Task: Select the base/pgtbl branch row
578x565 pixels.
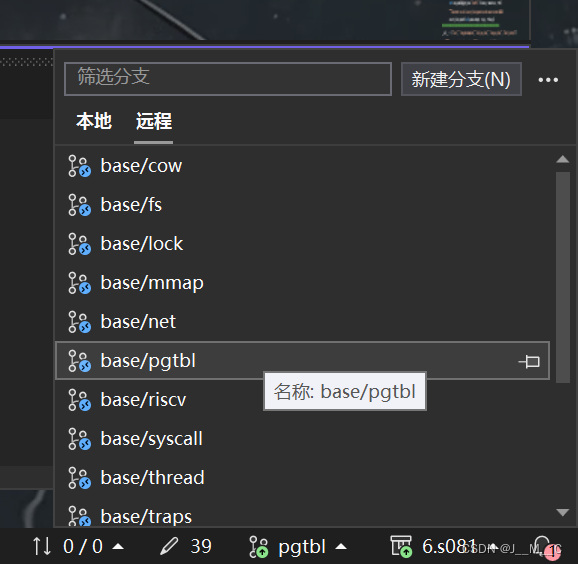Action: pyautogui.click(x=302, y=361)
